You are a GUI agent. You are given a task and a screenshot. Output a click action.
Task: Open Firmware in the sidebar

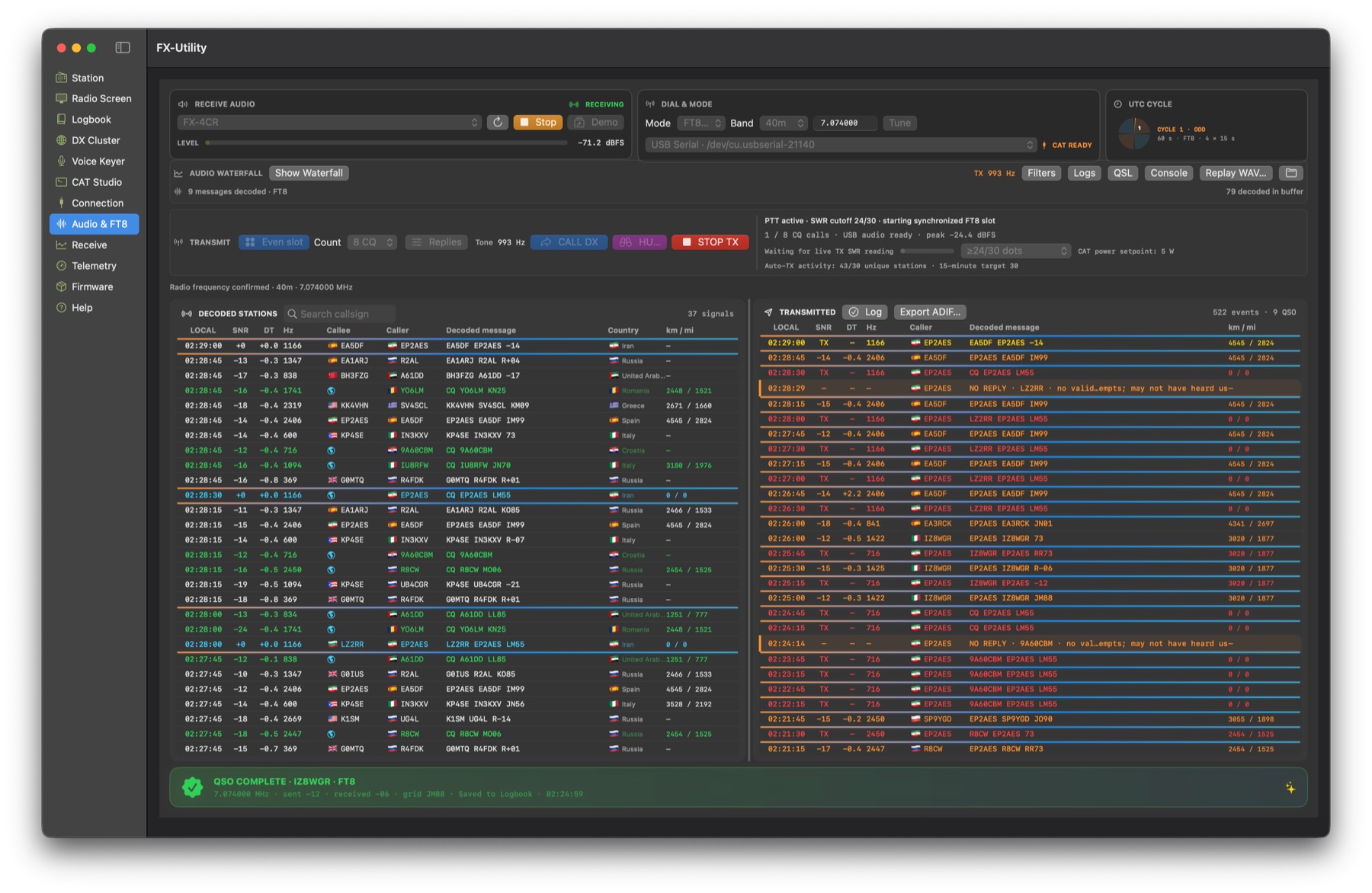95,286
